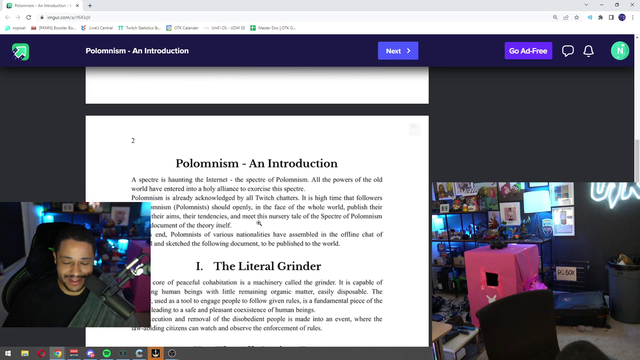The width and height of the screenshot is (640, 360).
Task: Open the LiveU Central bookmark
Action: [x=97, y=28]
